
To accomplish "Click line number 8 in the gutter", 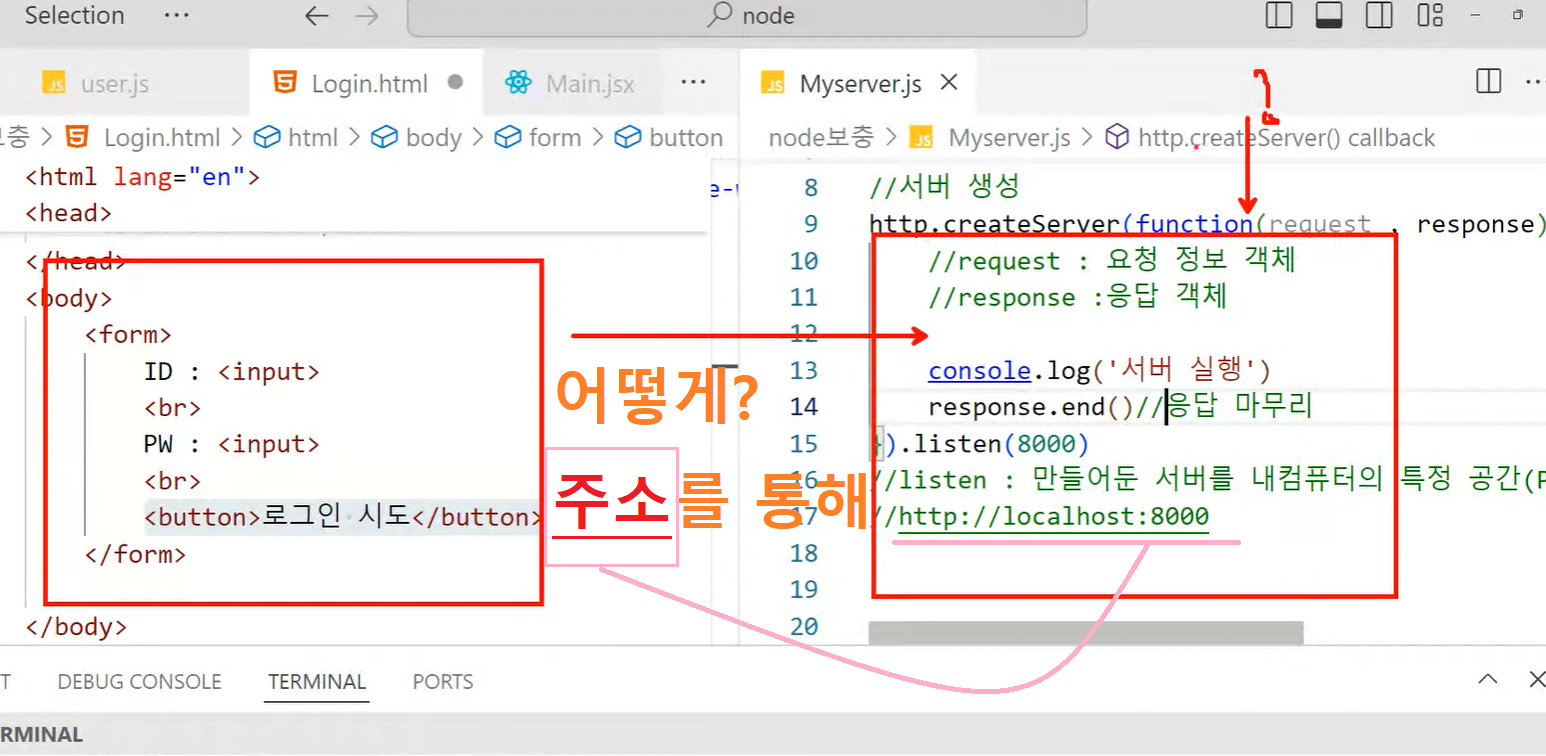I will click(x=810, y=188).
